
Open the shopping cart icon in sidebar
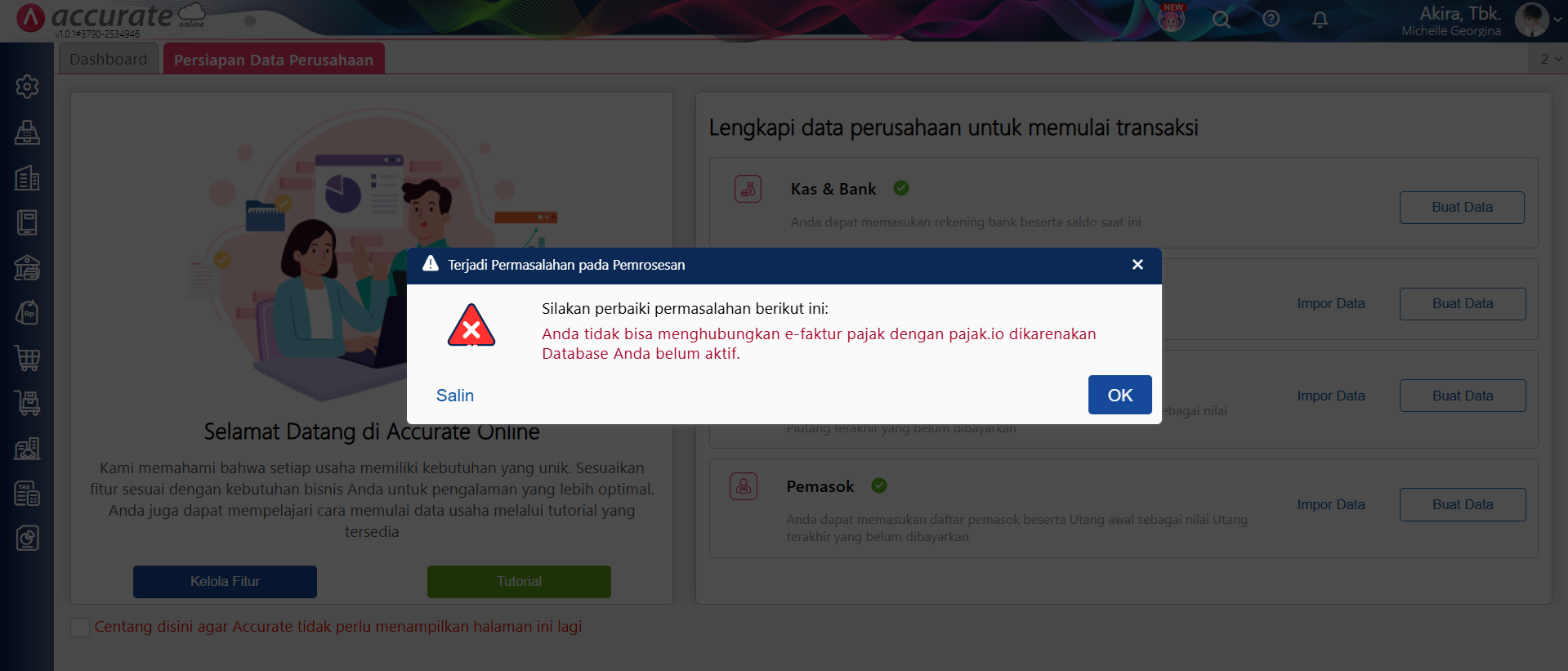point(27,358)
